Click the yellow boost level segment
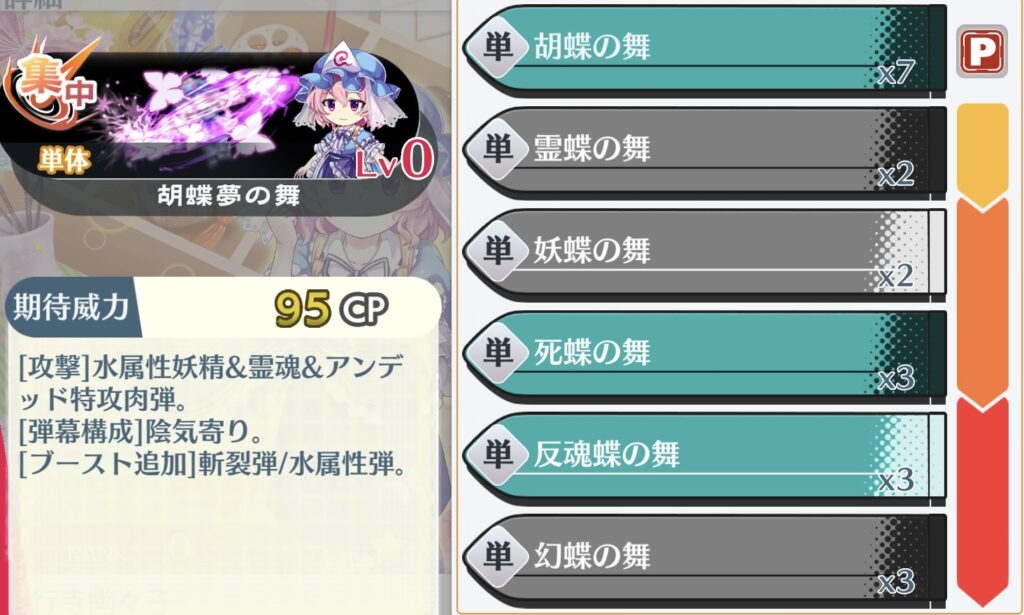1024x615 pixels. click(983, 155)
